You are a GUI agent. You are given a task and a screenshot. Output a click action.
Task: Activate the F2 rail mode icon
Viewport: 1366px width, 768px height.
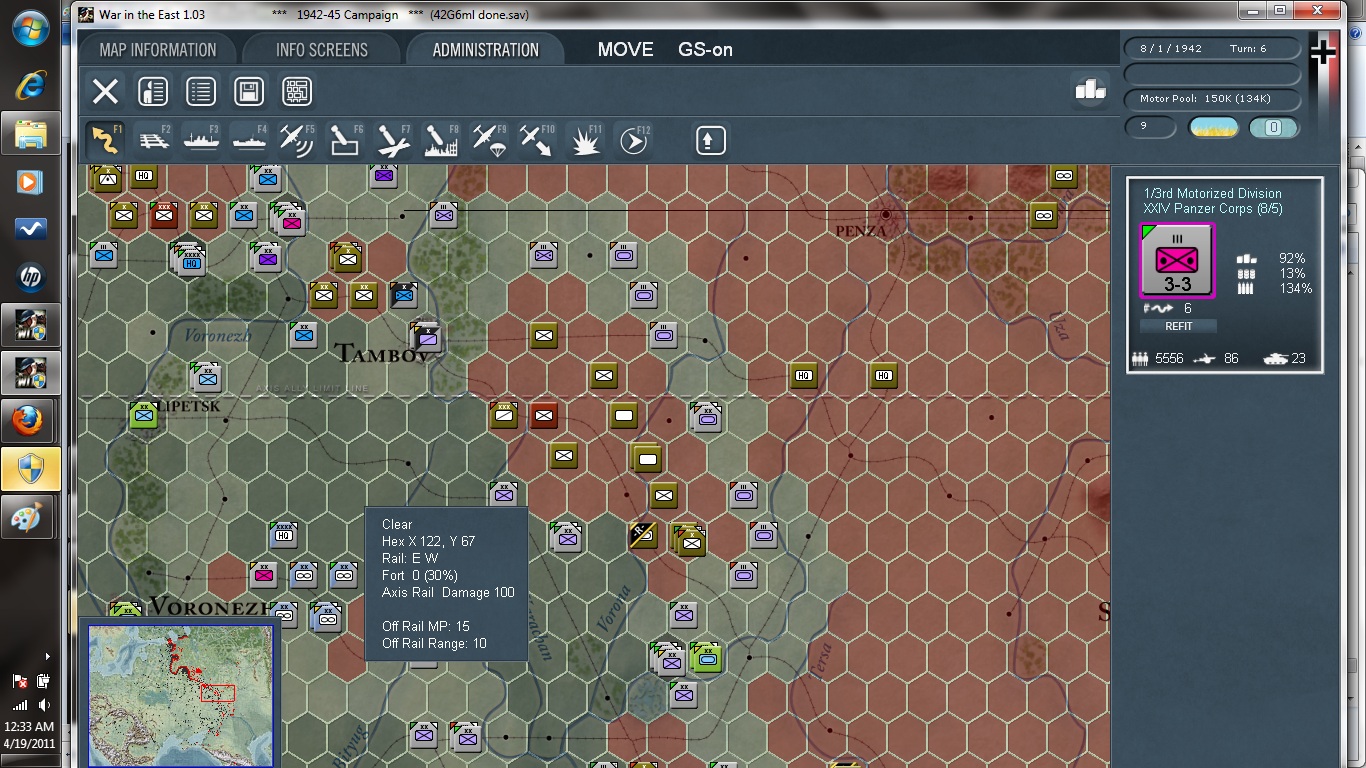[x=153, y=140]
